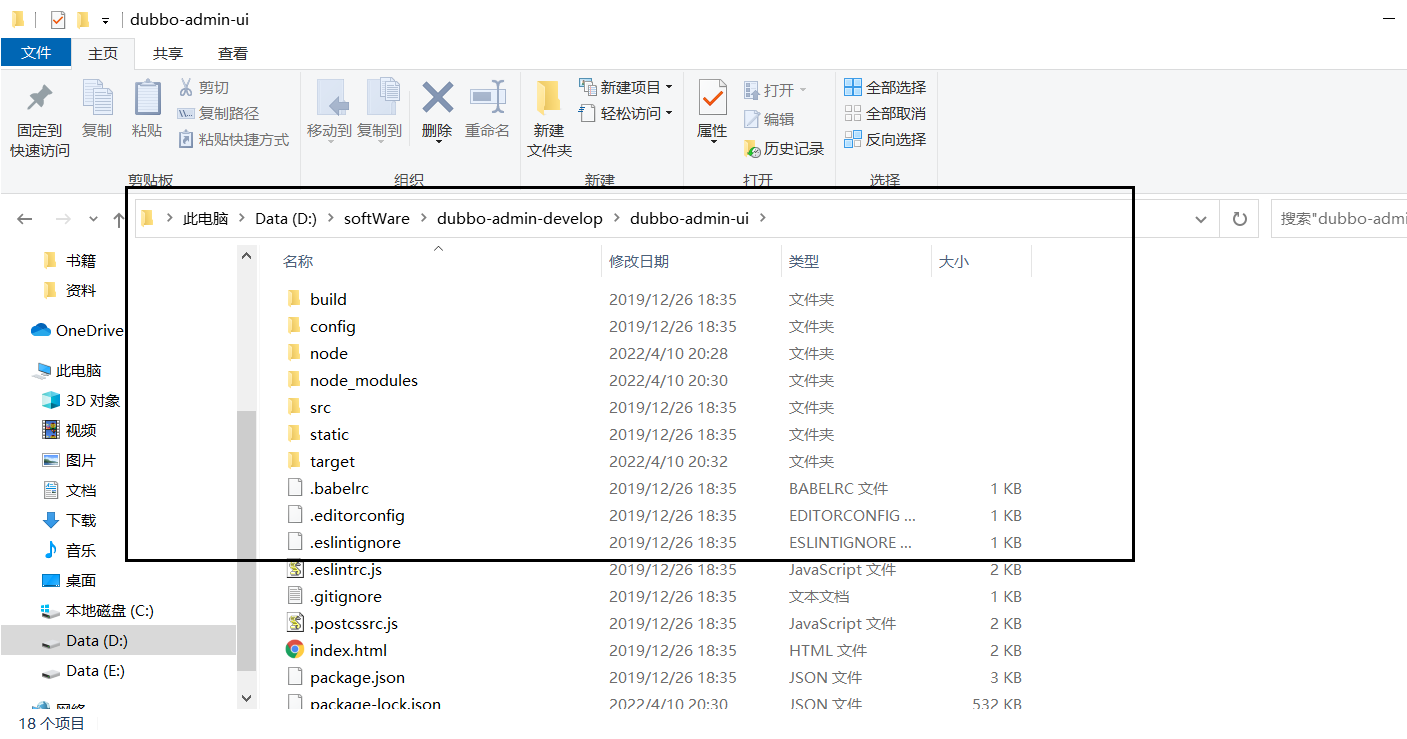Viewport: 1407px width, 739px height.
Task: Select the target folder
Action: (332, 461)
